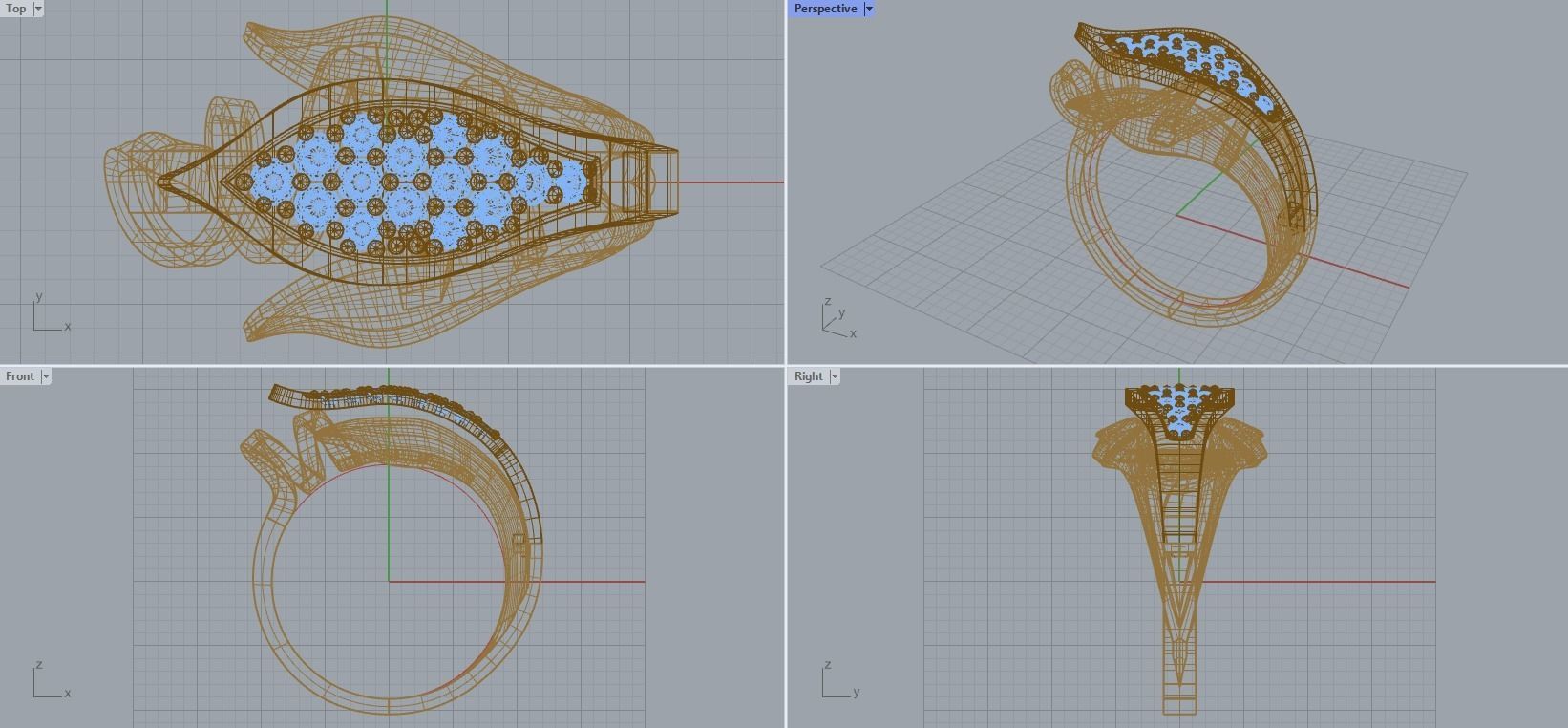Select the gemstone cluster in Top viewport
Image resolution: width=1568 pixels, height=728 pixels.
413,182
